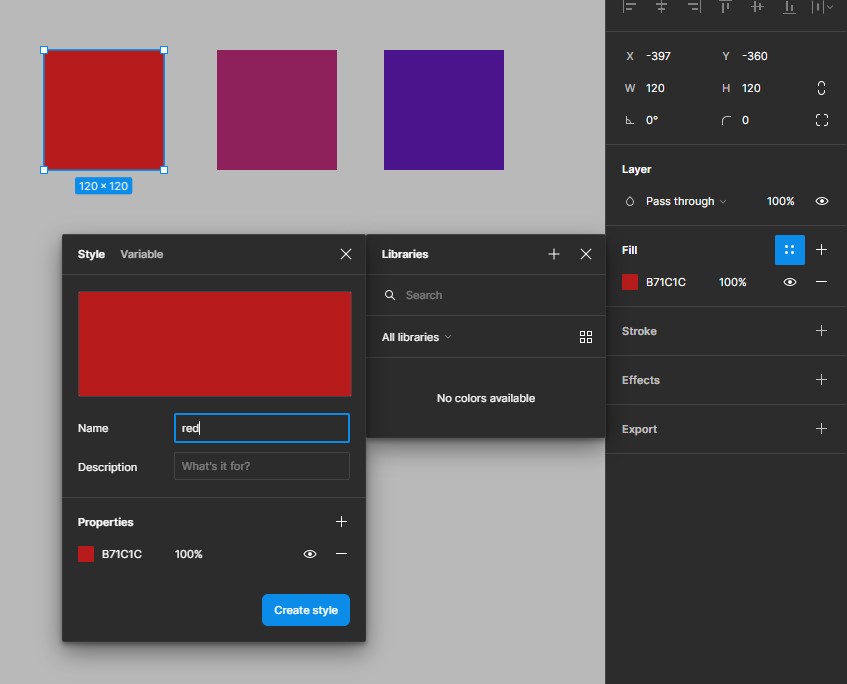Select the Style tab
Screen dimensions: 847x684
tap(91, 254)
